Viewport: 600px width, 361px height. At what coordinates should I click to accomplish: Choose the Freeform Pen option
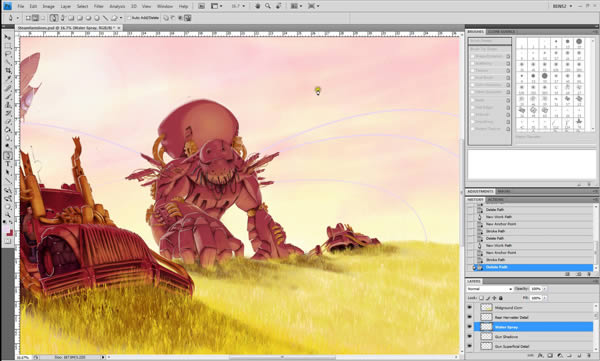pos(62,18)
